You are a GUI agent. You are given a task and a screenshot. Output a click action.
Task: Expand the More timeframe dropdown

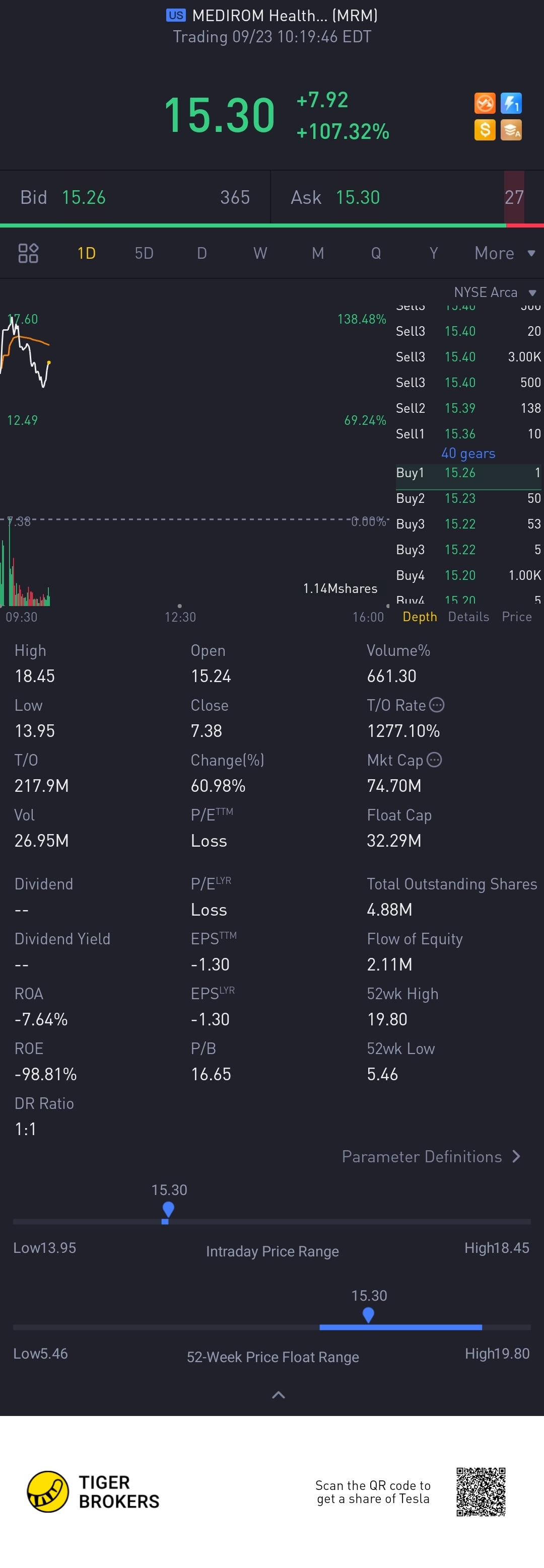pos(504,253)
